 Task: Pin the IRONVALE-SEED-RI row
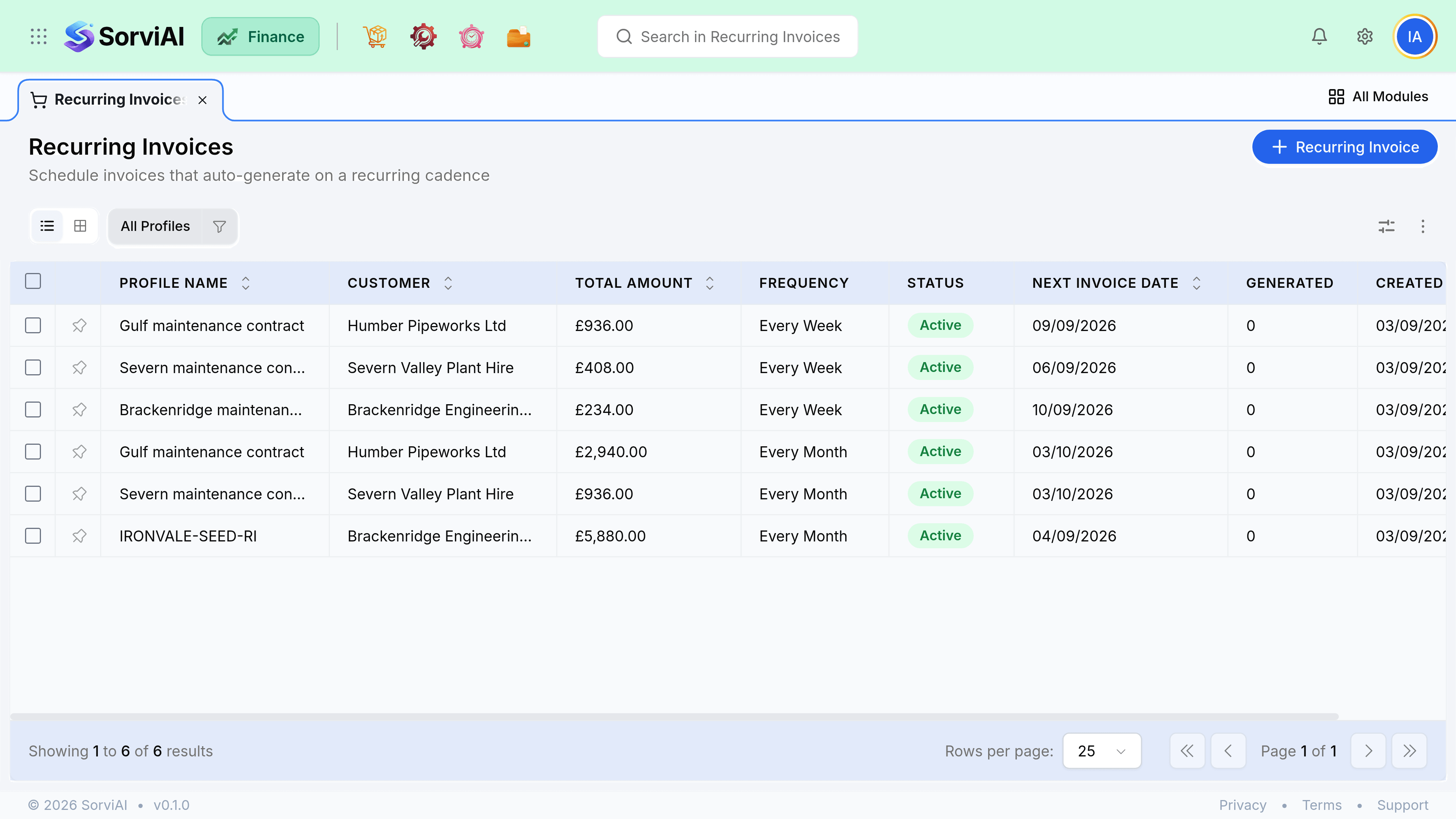click(79, 536)
